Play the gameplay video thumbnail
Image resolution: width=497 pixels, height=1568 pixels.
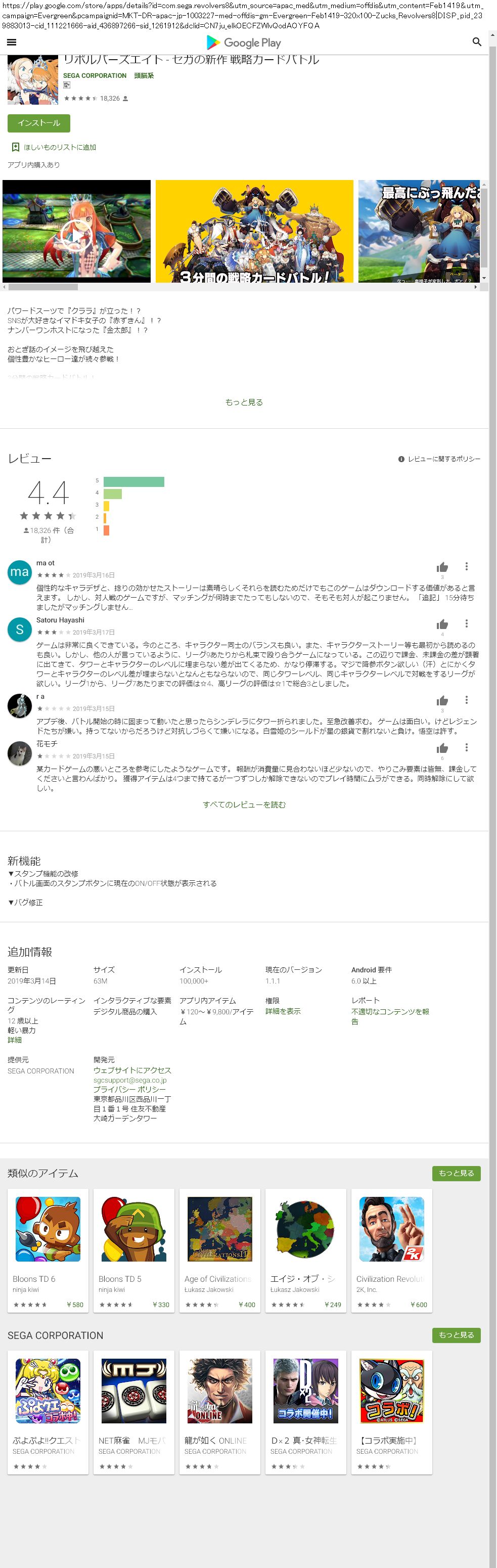(x=77, y=231)
